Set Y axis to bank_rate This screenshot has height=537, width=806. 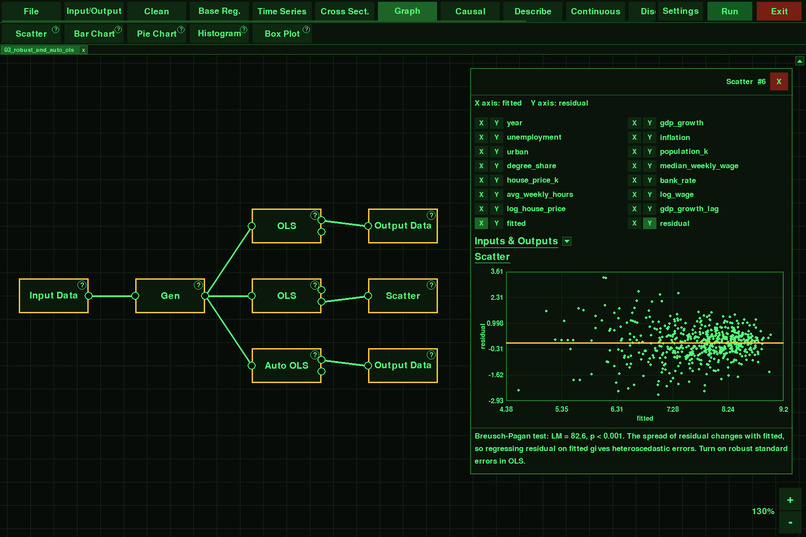[650, 180]
